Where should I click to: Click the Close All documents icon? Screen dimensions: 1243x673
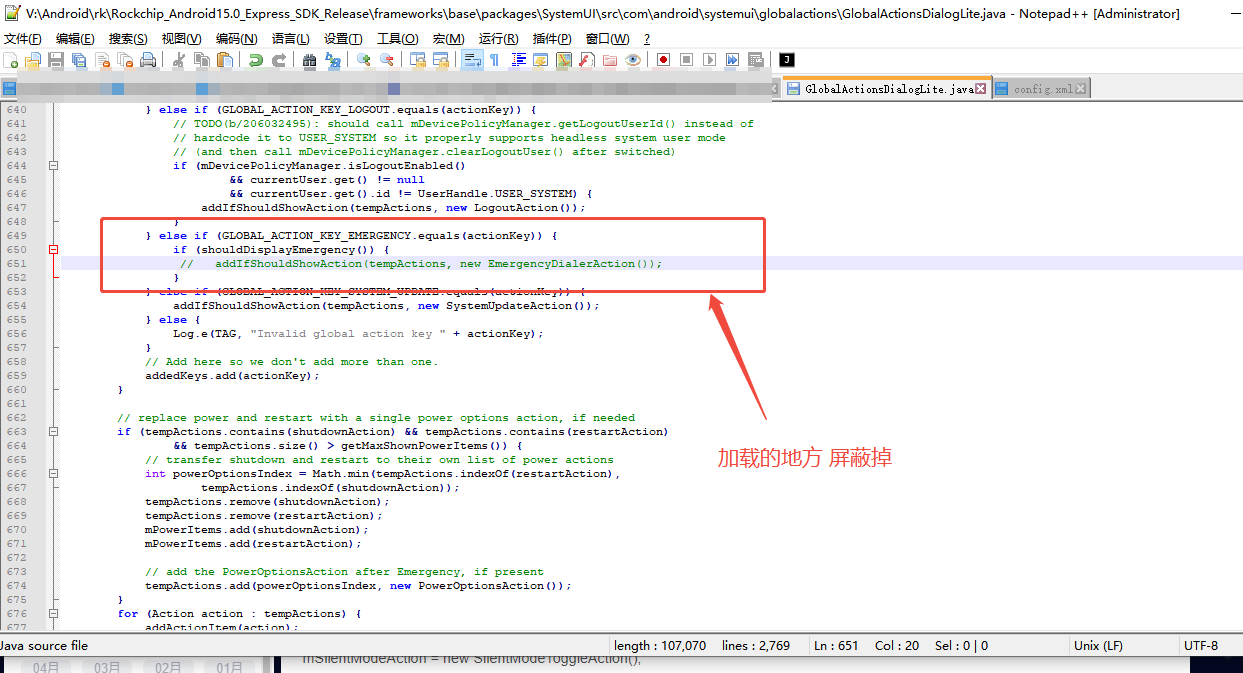pyautogui.click(x=125, y=60)
